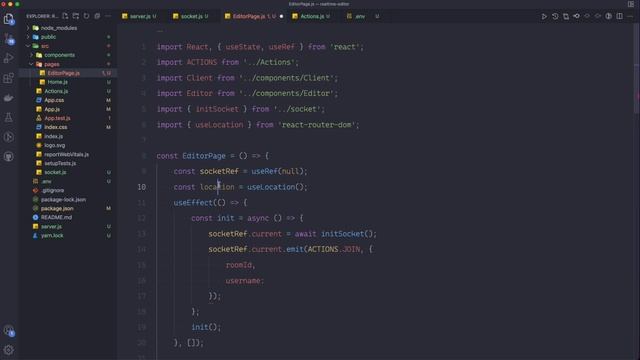This screenshot has width=640, height=360.
Task: Open the Manage settings gear
Action: point(9,350)
